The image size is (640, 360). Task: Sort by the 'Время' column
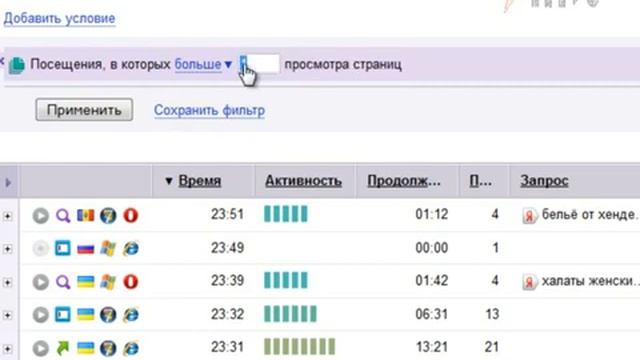200,181
